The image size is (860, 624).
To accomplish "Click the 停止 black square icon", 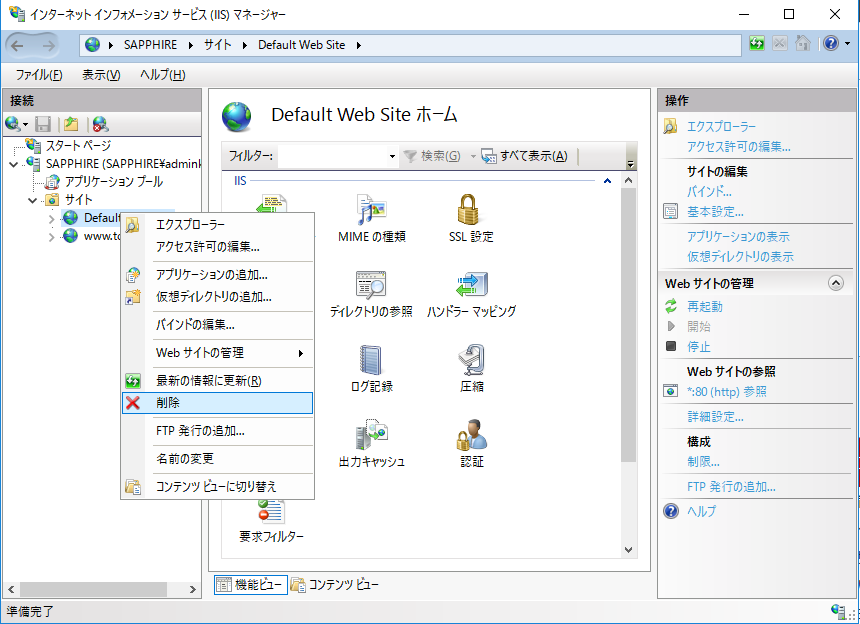I will (x=671, y=346).
